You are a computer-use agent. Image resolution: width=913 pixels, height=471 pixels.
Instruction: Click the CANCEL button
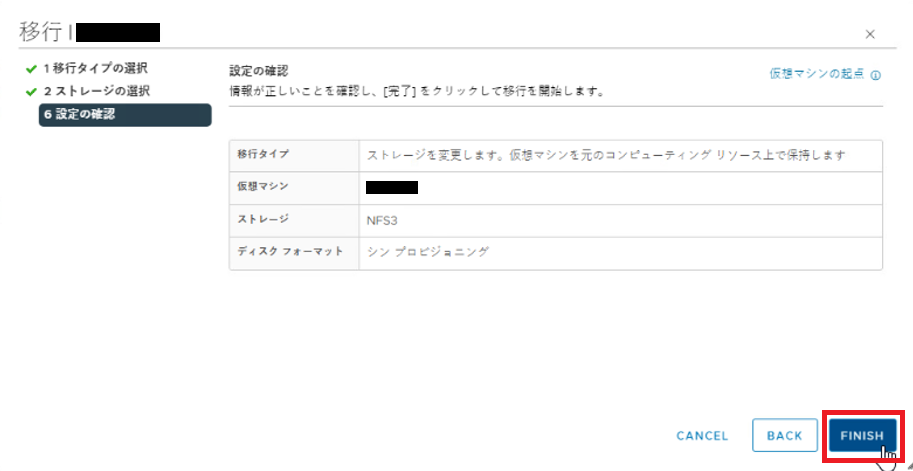(702, 435)
